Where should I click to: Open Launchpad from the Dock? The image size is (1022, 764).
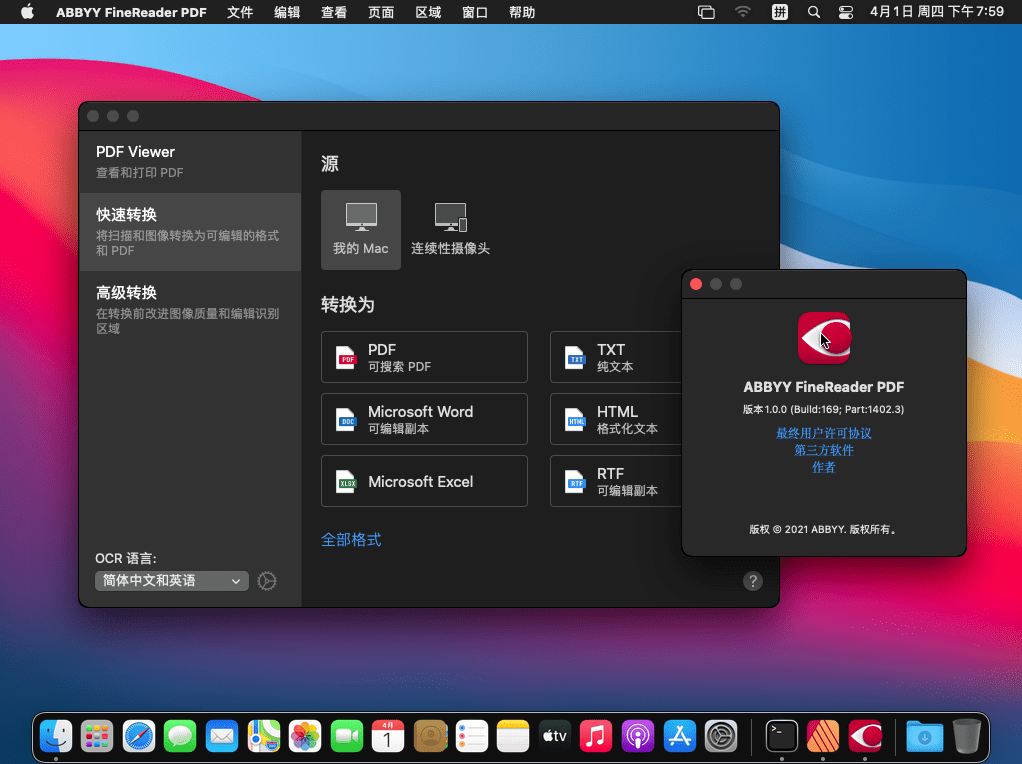97,737
